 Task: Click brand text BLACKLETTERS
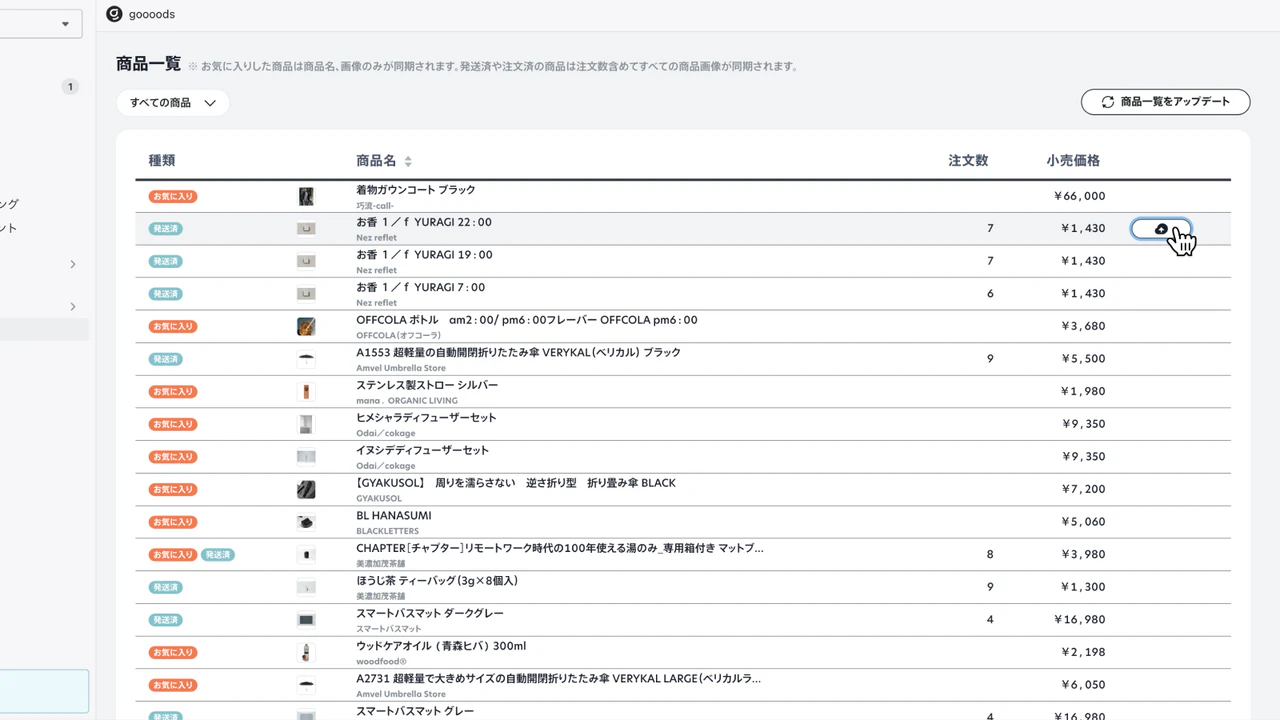coord(388,531)
